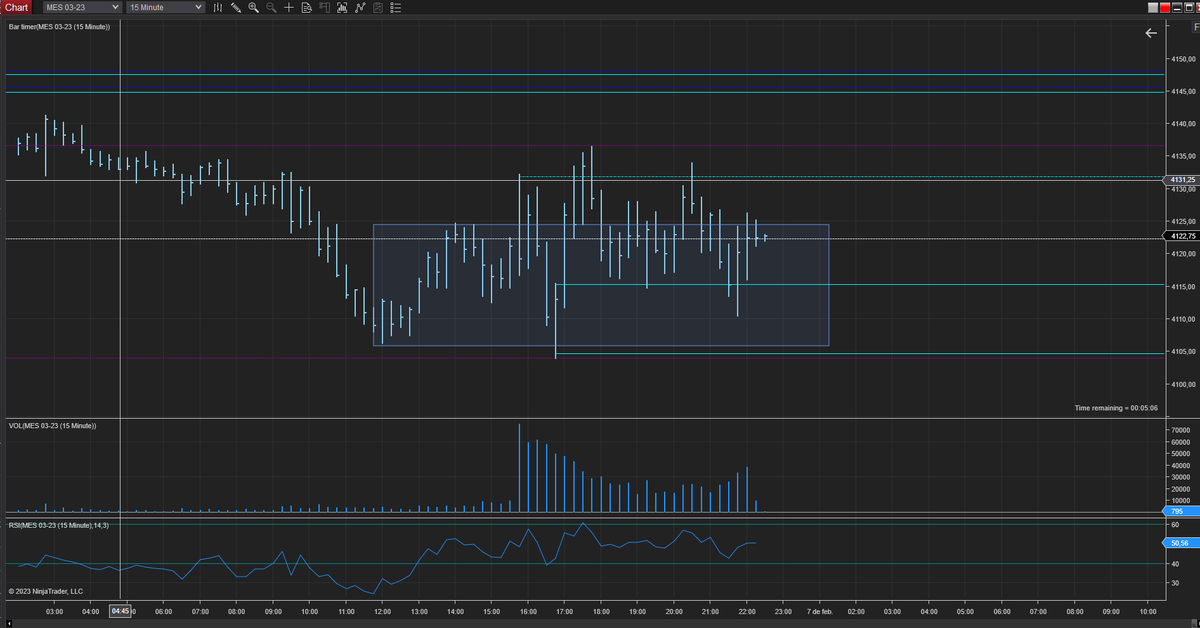Screen dimensions: 1200x628
Task: Select the crosshair cursor tool
Action: (x=289, y=7)
